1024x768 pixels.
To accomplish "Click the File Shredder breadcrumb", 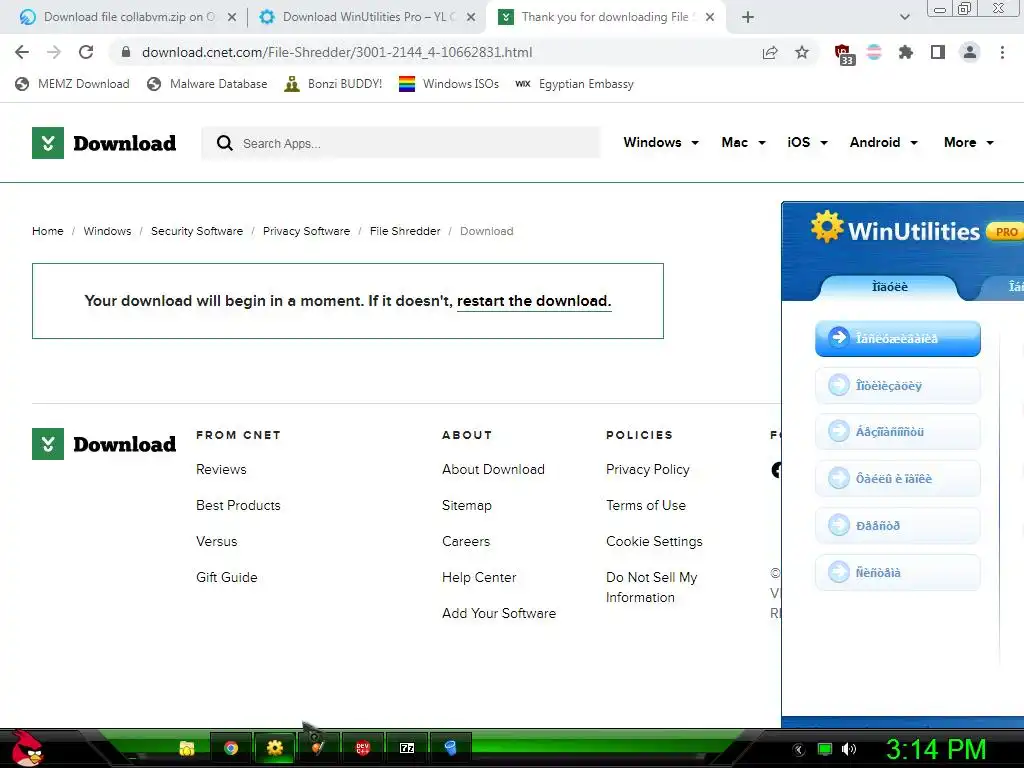I will click(405, 231).
